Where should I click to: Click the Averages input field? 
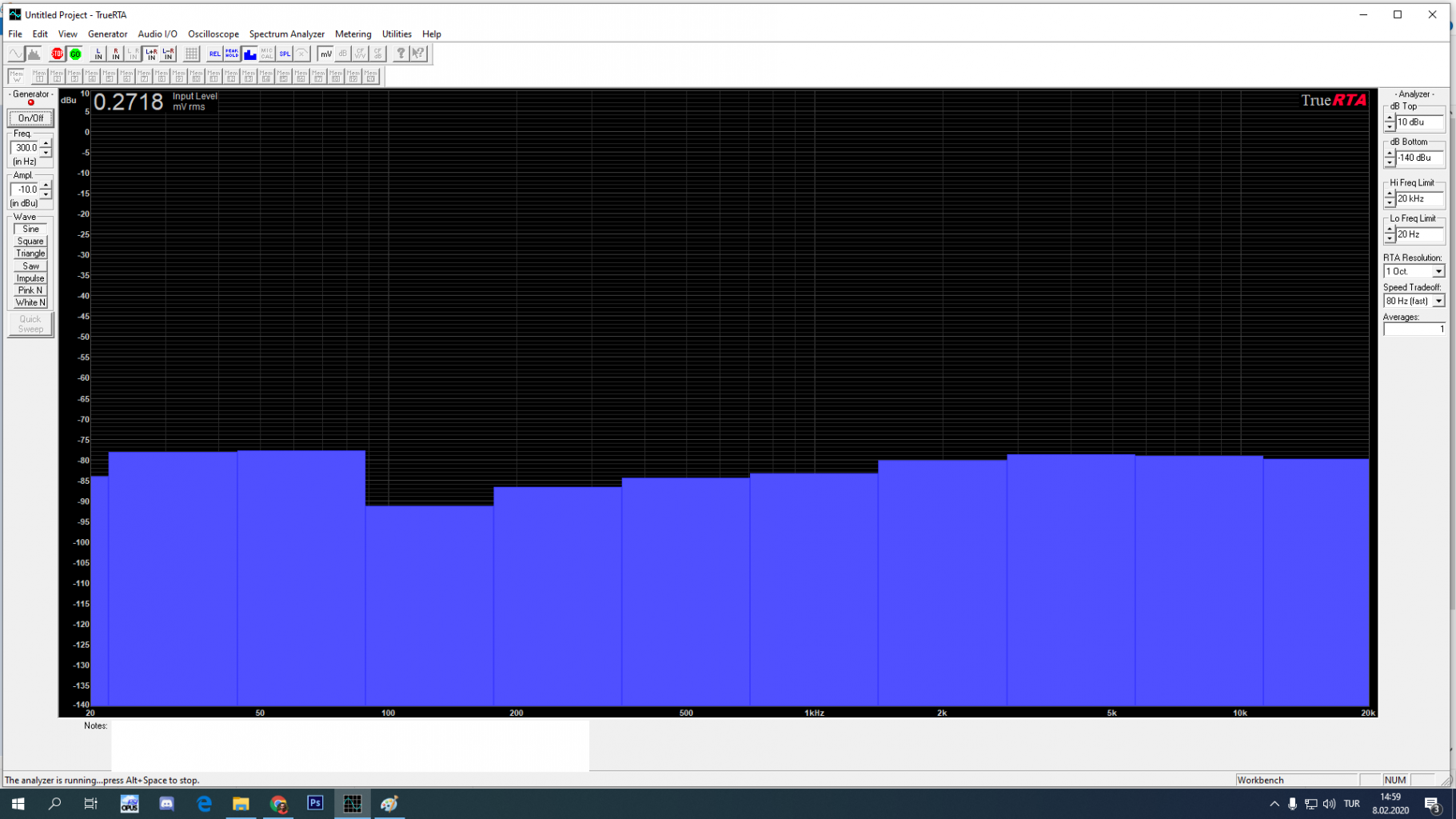[x=1414, y=330]
